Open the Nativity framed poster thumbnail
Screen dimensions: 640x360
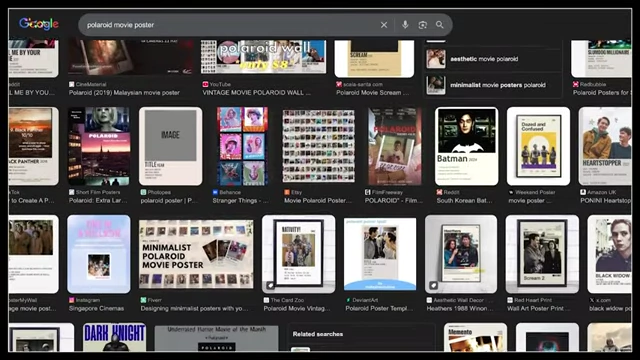pyautogui.click(x=299, y=254)
